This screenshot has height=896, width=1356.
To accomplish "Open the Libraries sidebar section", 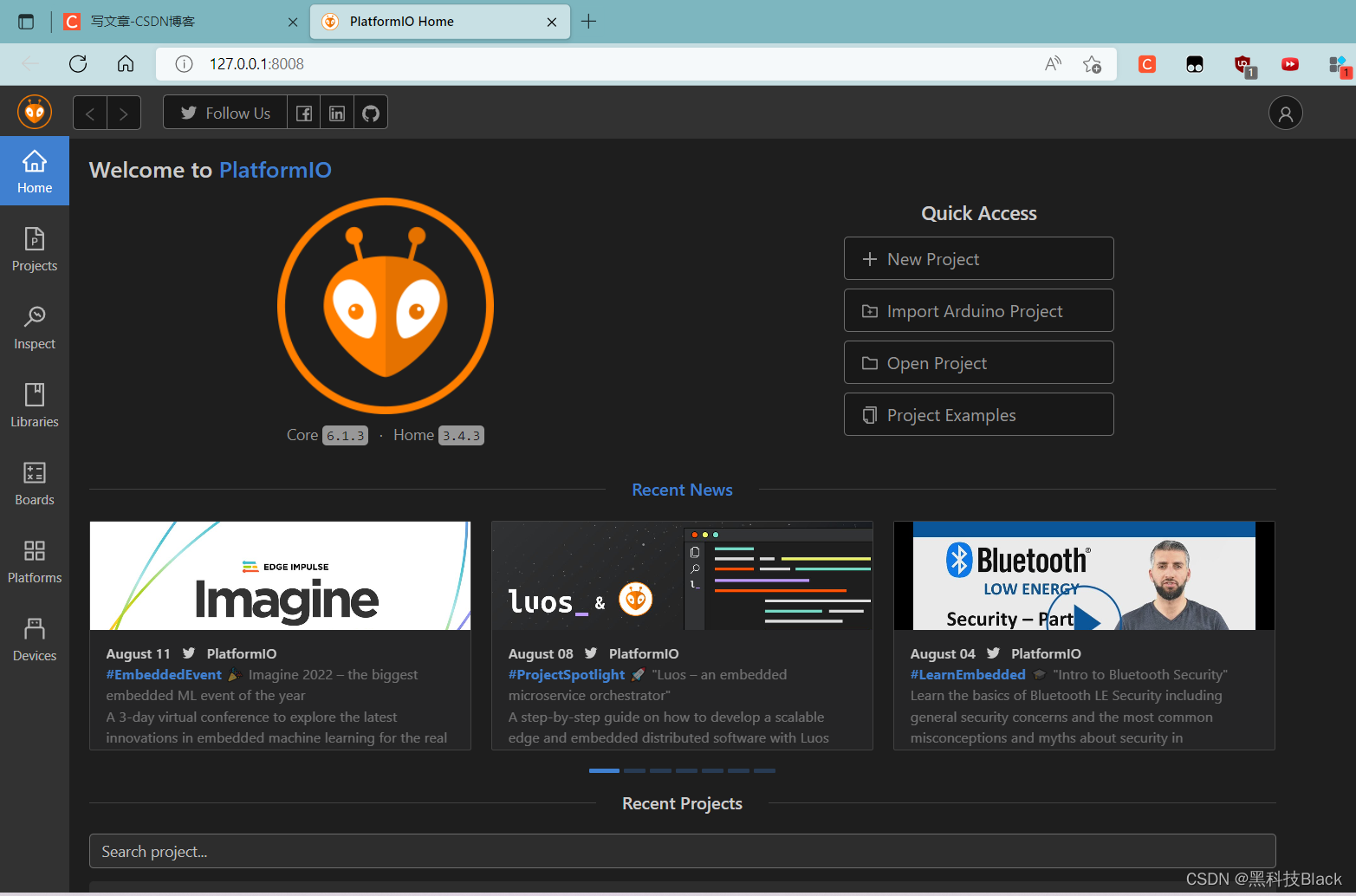I will coord(35,405).
